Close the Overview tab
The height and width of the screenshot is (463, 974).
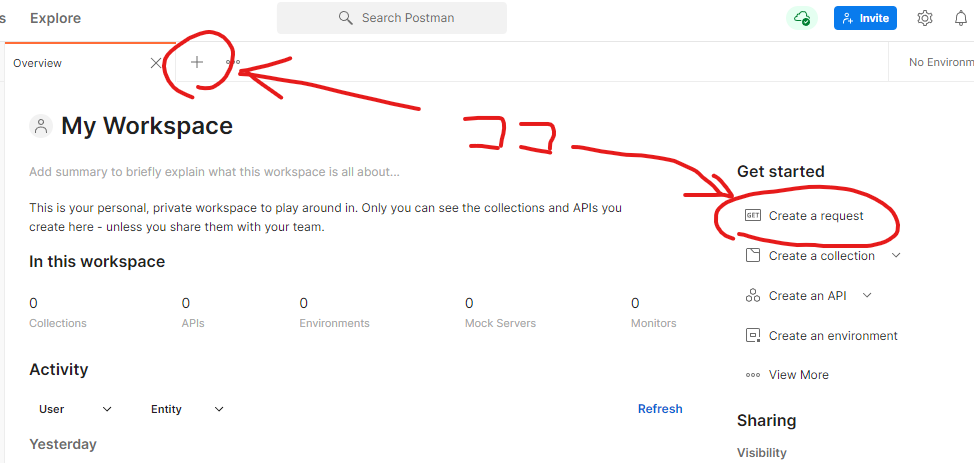[x=156, y=63]
